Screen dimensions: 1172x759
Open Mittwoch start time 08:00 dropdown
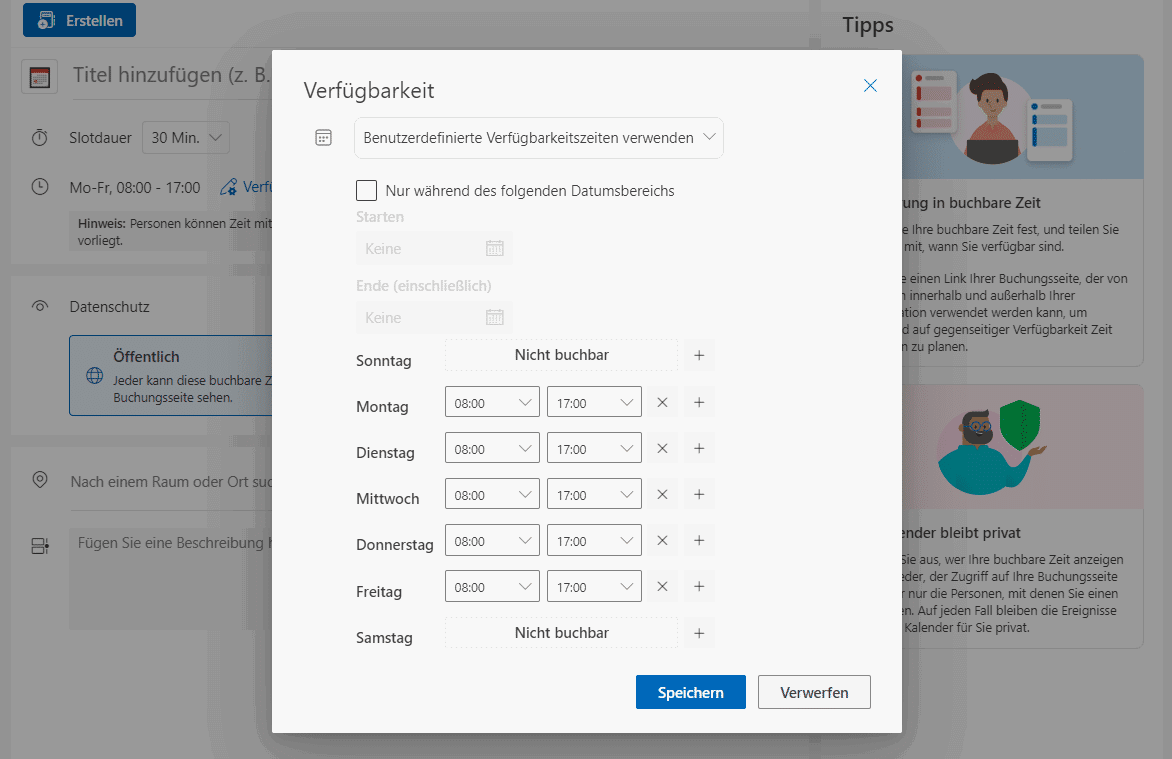pyautogui.click(x=492, y=495)
